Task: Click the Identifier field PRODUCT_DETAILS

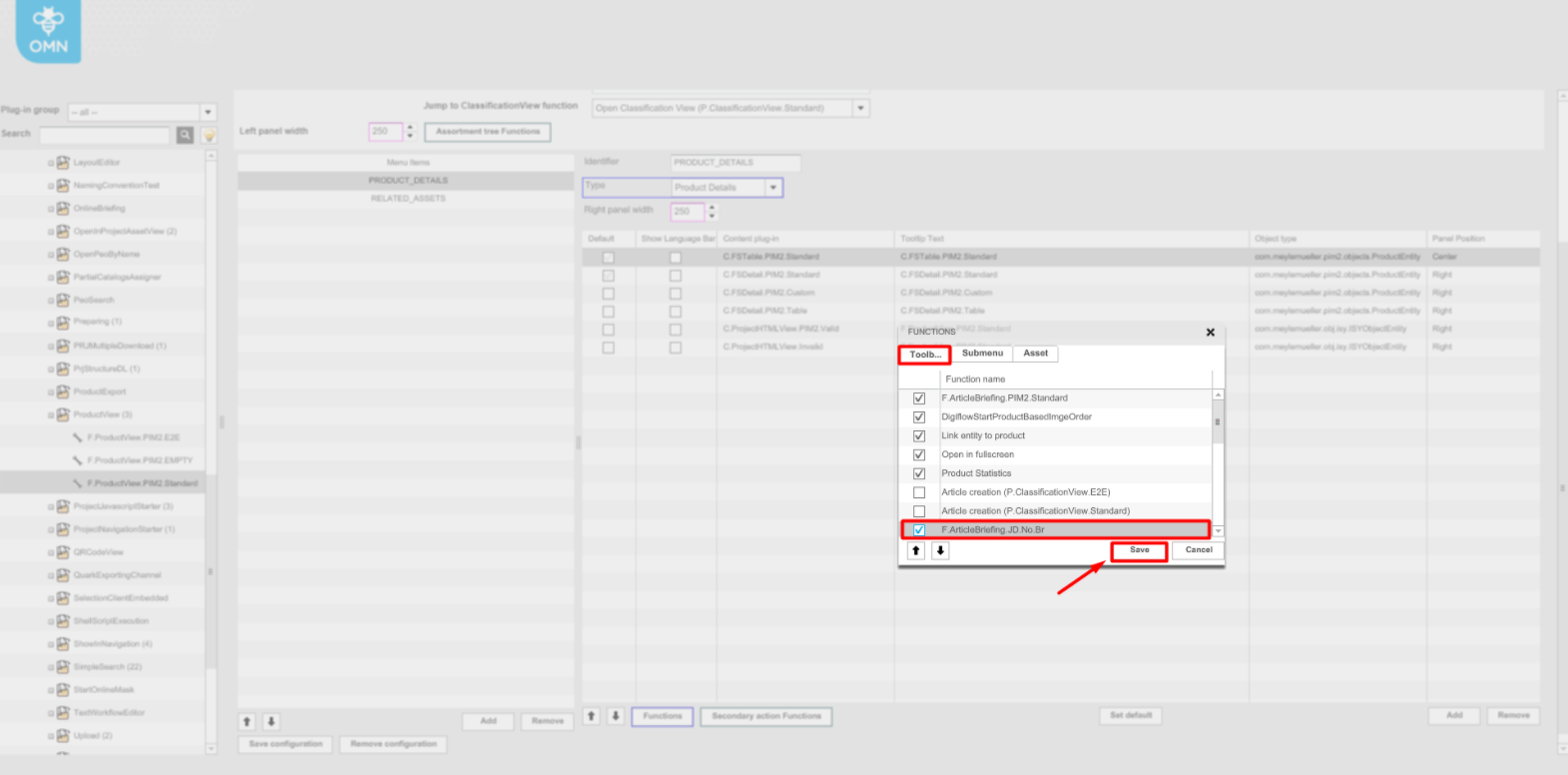Action: 736,163
